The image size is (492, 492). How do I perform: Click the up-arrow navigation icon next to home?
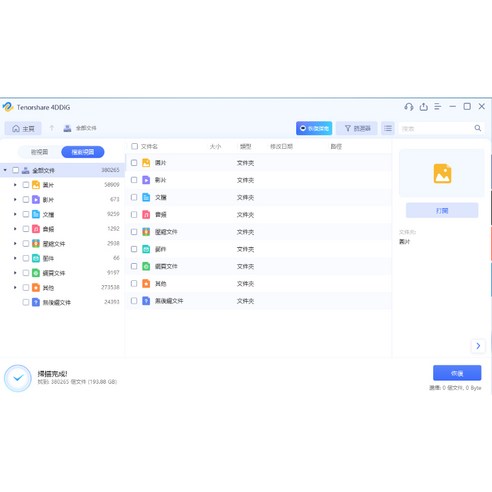pyautogui.click(x=52, y=128)
